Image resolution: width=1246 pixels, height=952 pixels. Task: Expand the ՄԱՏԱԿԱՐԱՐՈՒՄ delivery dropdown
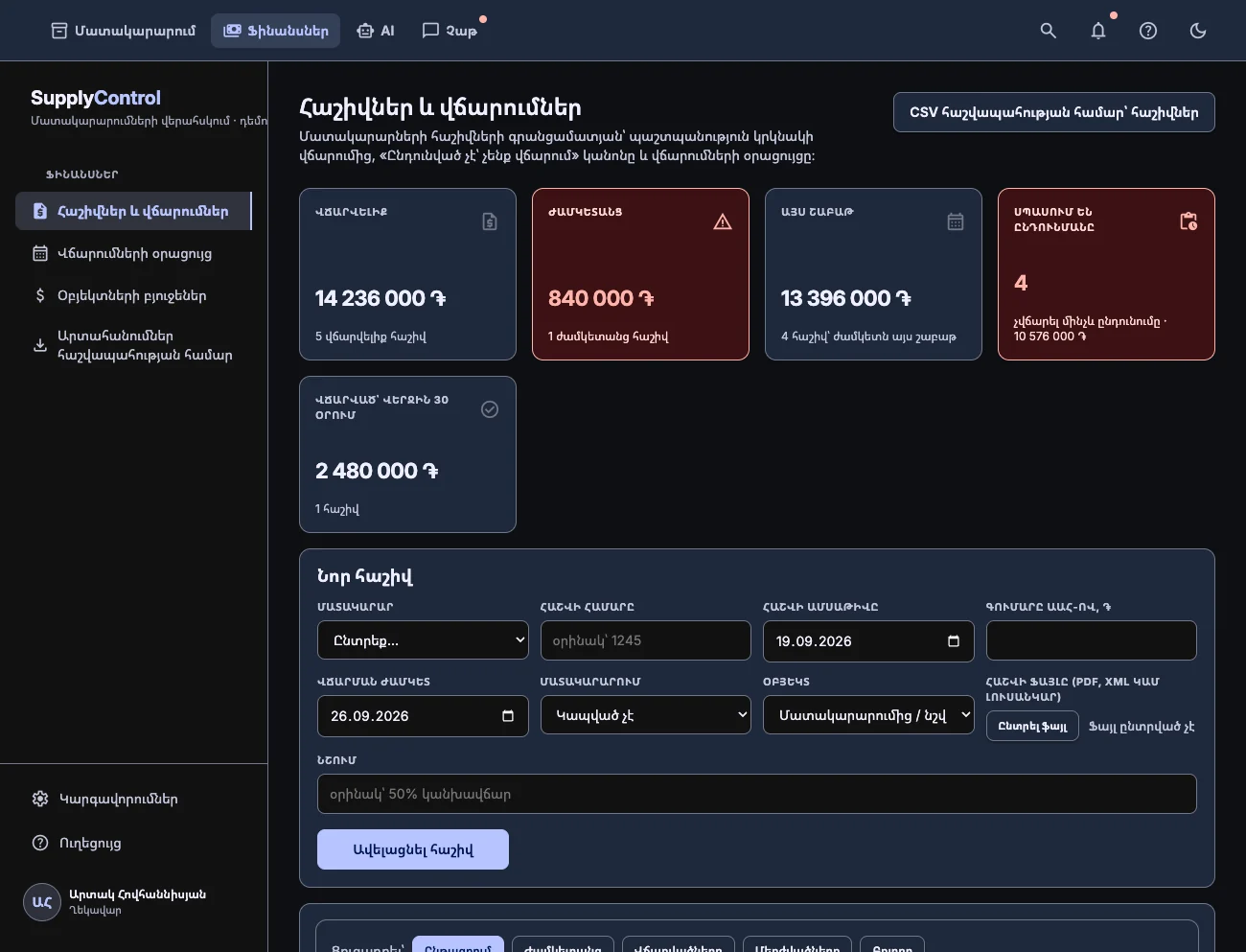tap(646, 715)
